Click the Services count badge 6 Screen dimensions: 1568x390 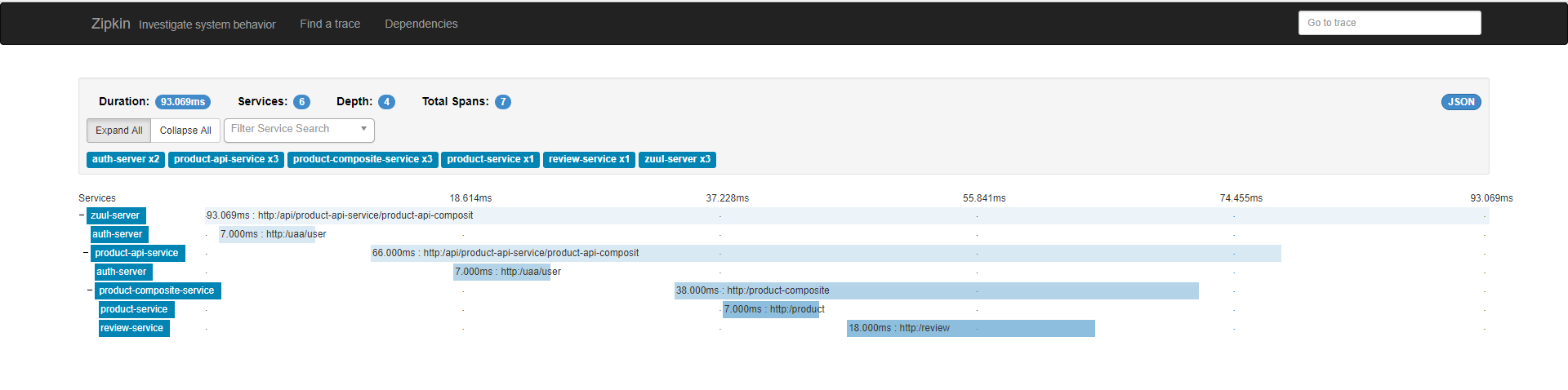tap(301, 102)
